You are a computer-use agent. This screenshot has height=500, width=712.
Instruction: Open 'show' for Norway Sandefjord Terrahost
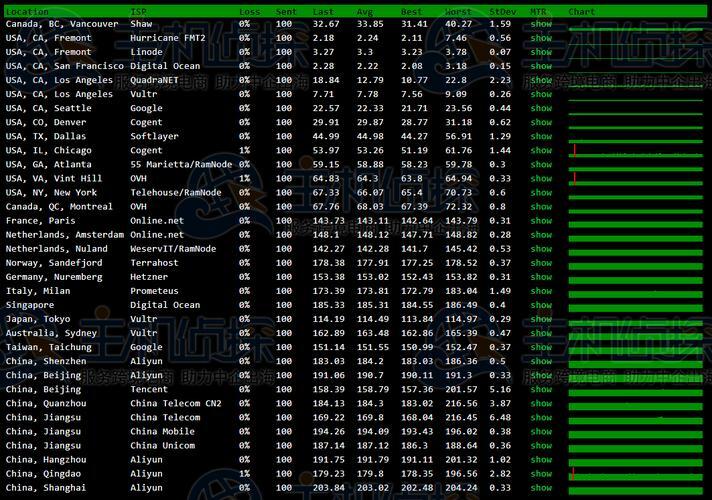pyautogui.click(x=541, y=263)
